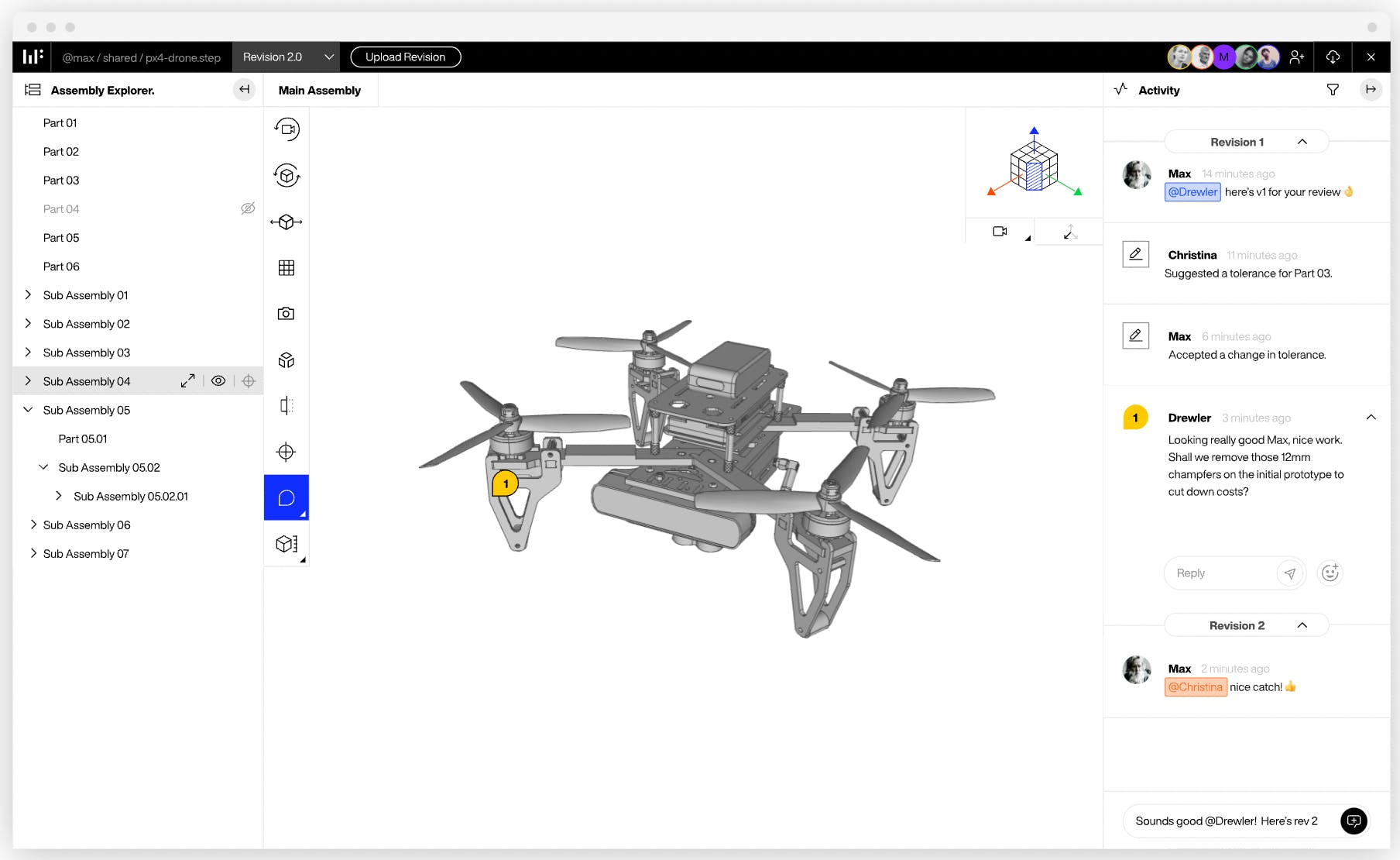Image resolution: width=1400 pixels, height=860 pixels.
Task: Submit the new comment with the black button
Action: point(1354,821)
